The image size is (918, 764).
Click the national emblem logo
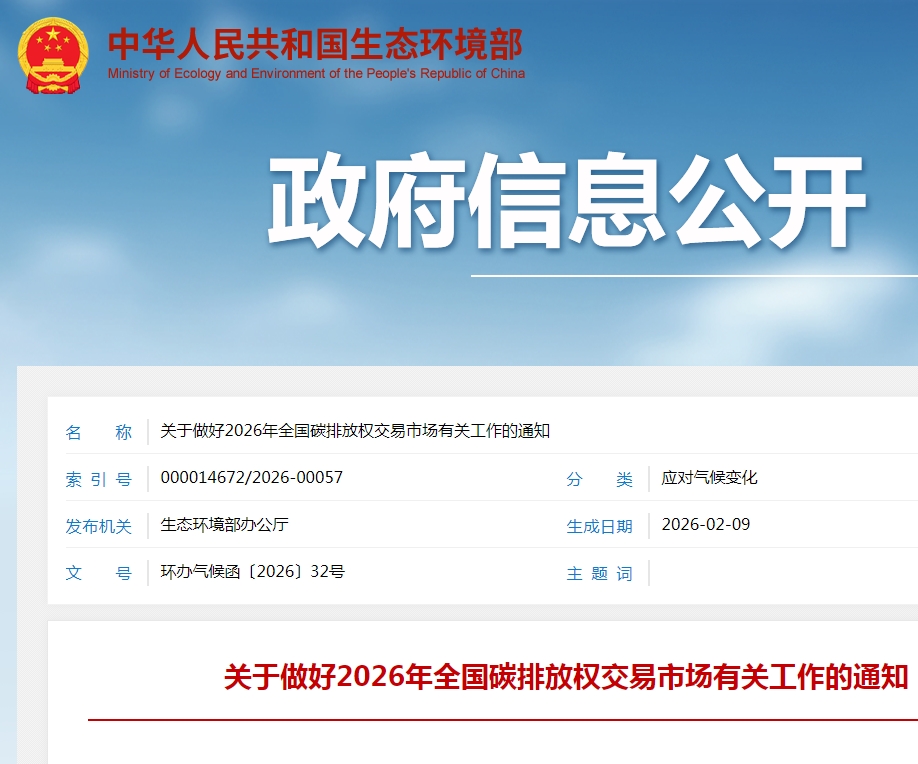pos(54,55)
